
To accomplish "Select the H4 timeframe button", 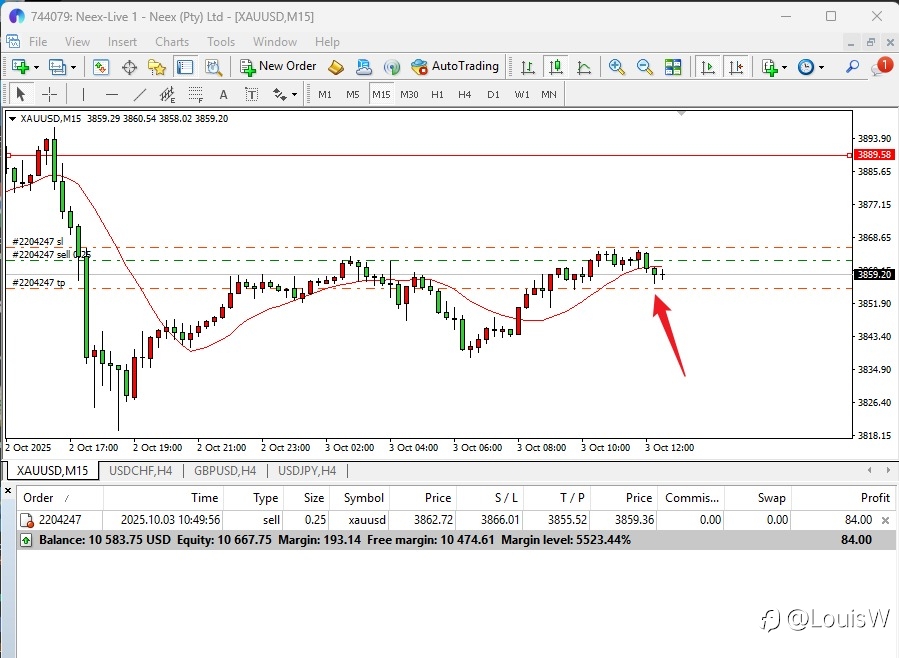I will click(x=464, y=94).
